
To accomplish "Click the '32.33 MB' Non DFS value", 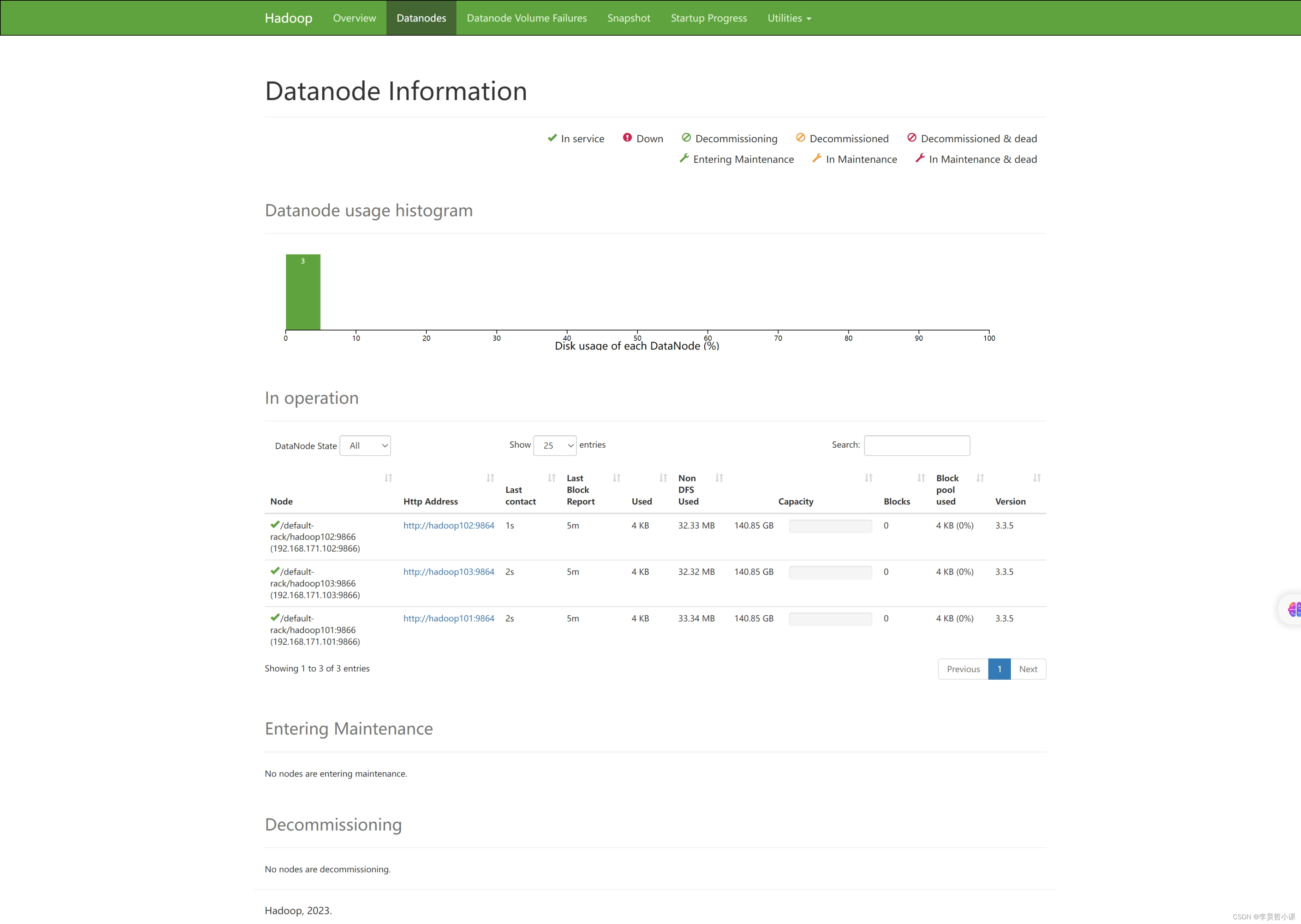I will [x=696, y=525].
